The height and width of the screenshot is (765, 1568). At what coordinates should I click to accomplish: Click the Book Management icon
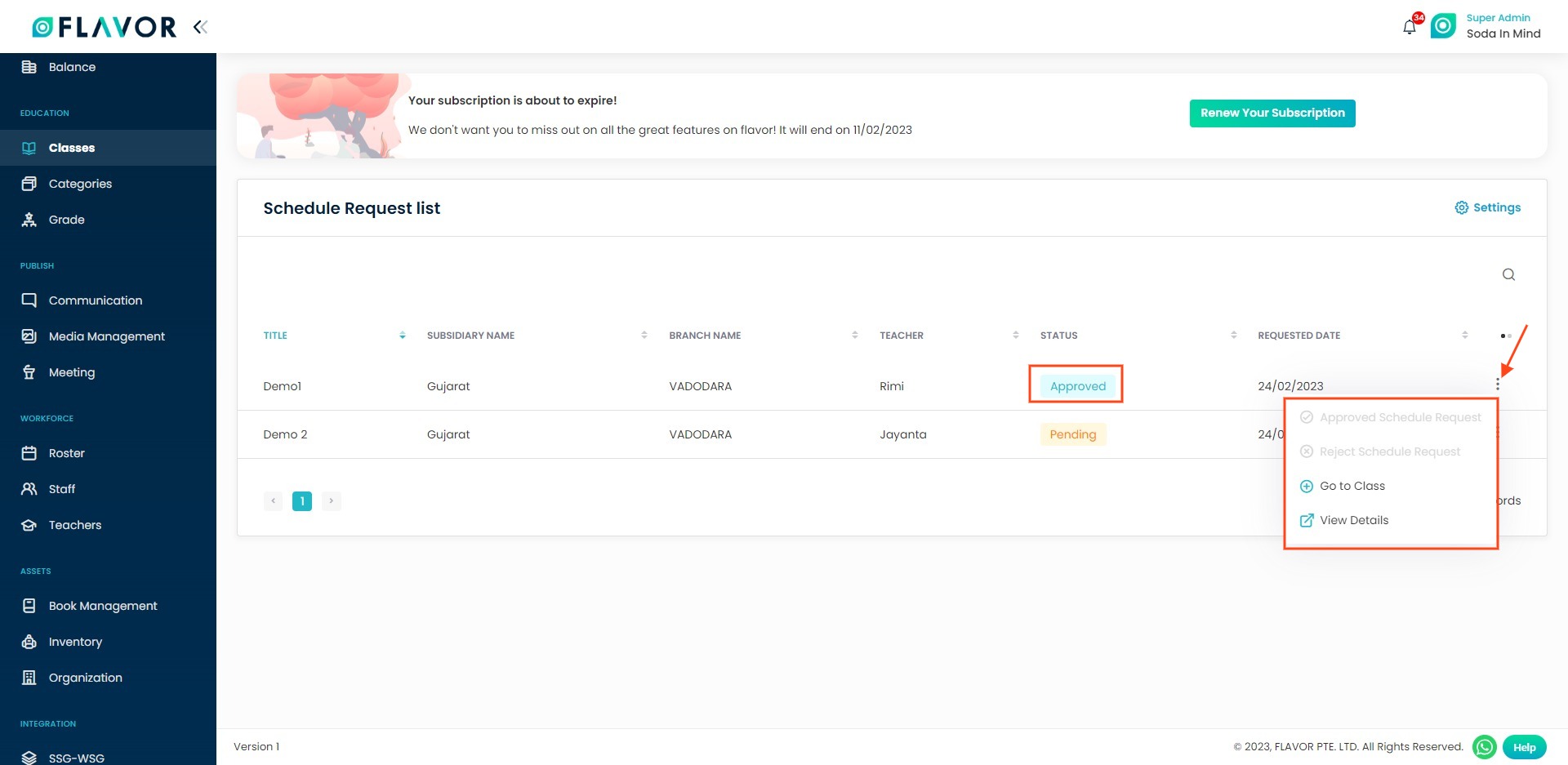(x=29, y=606)
